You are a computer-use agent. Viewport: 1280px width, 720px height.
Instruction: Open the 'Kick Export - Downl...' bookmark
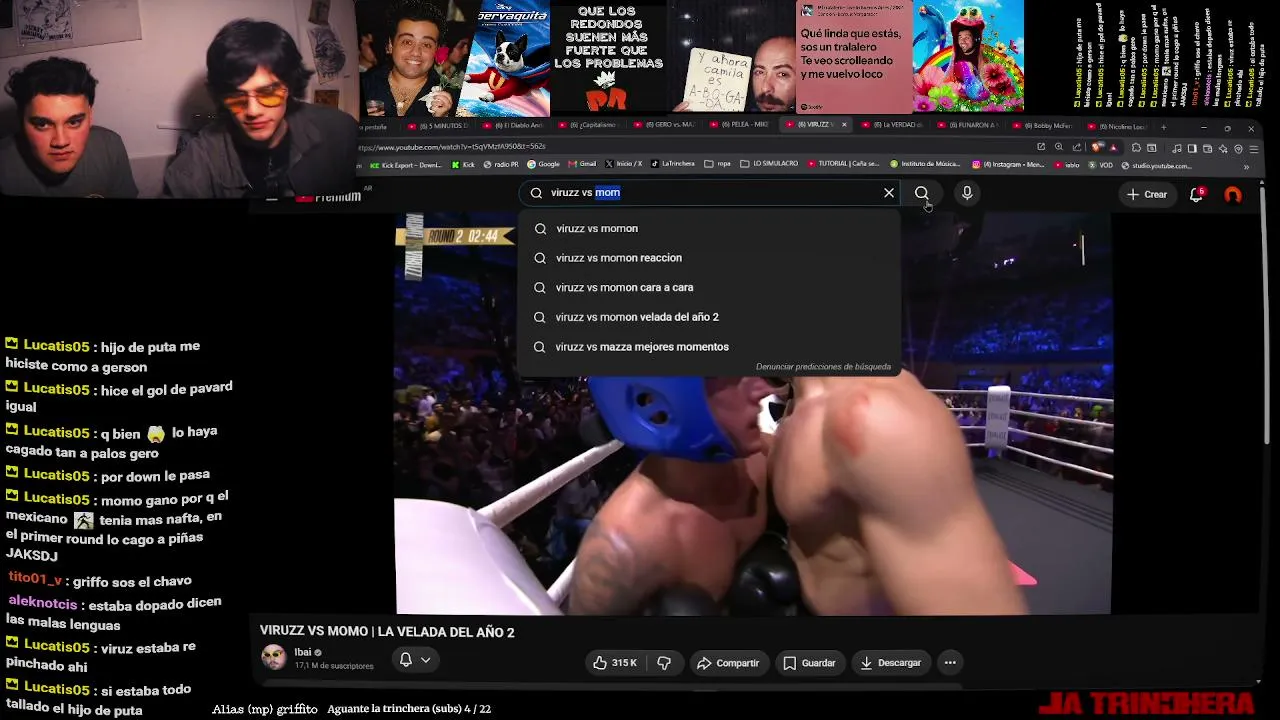[x=406, y=165]
